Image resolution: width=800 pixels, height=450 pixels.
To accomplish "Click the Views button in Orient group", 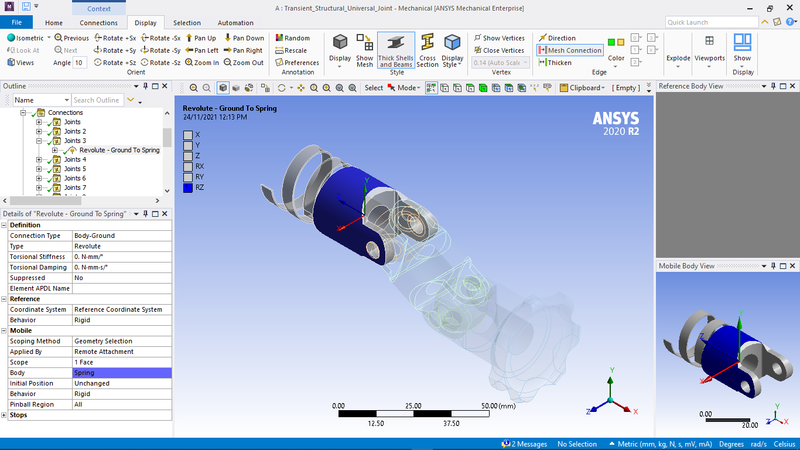I will pyautogui.click(x=20, y=62).
